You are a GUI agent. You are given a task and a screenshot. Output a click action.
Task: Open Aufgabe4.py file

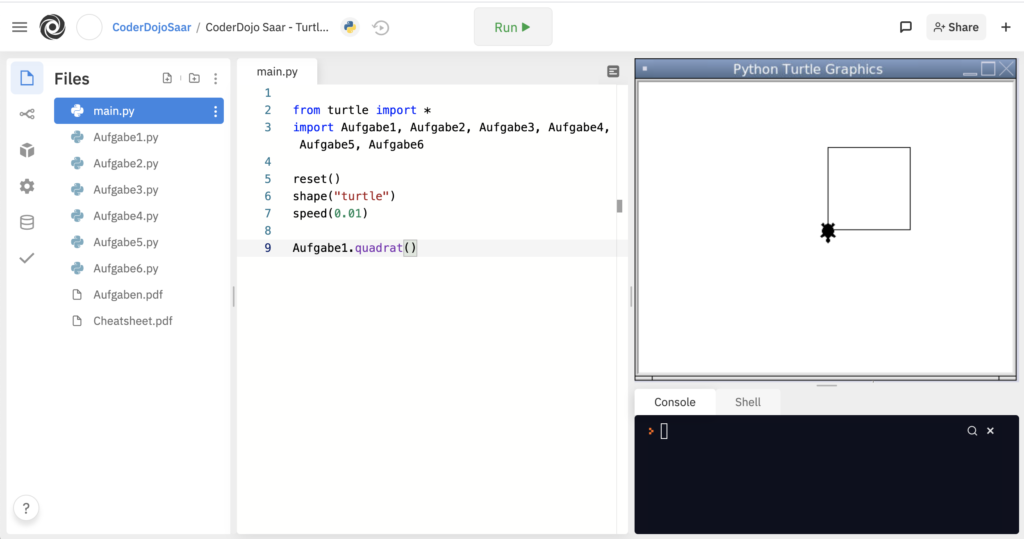pyautogui.click(x=125, y=216)
